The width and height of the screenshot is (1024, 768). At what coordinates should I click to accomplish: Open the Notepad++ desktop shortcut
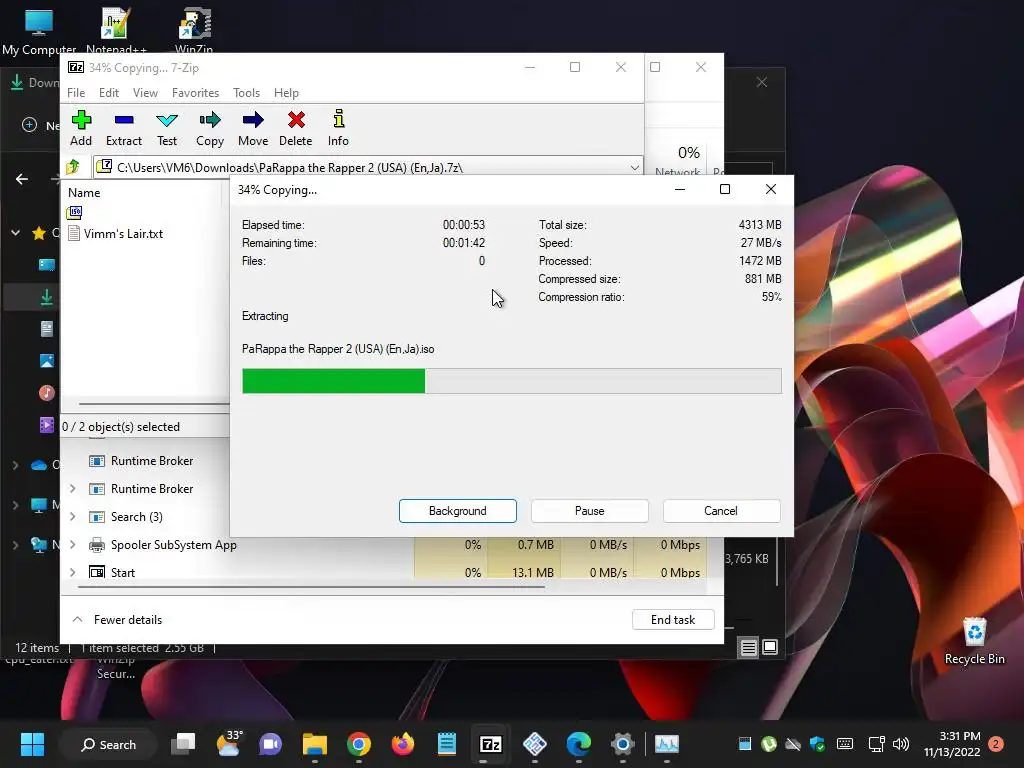(116, 30)
